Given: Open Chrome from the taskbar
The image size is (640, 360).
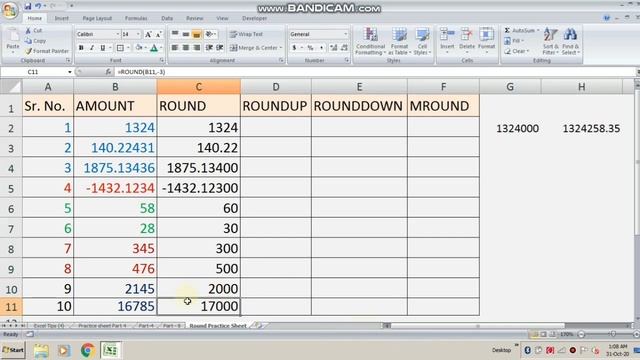Looking at the screenshot, I should point(87,350).
